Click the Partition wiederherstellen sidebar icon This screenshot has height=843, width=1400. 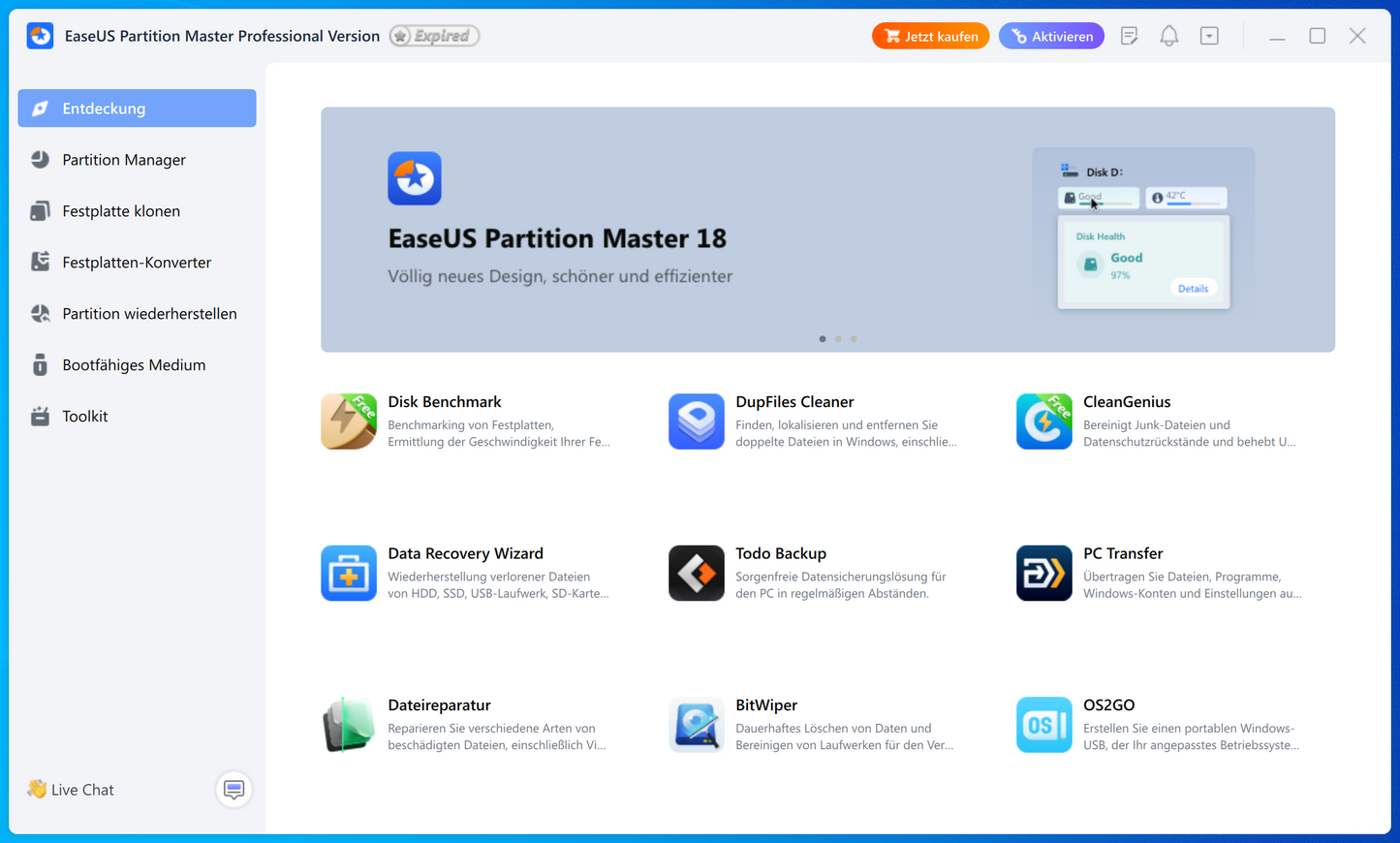(40, 314)
